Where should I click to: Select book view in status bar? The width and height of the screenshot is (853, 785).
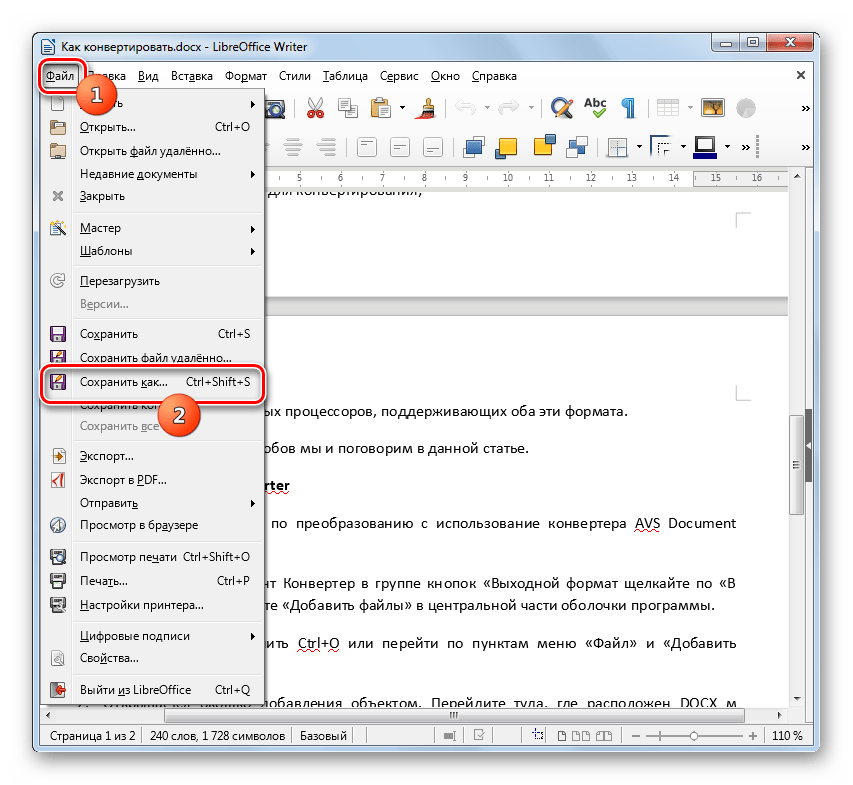tap(604, 736)
